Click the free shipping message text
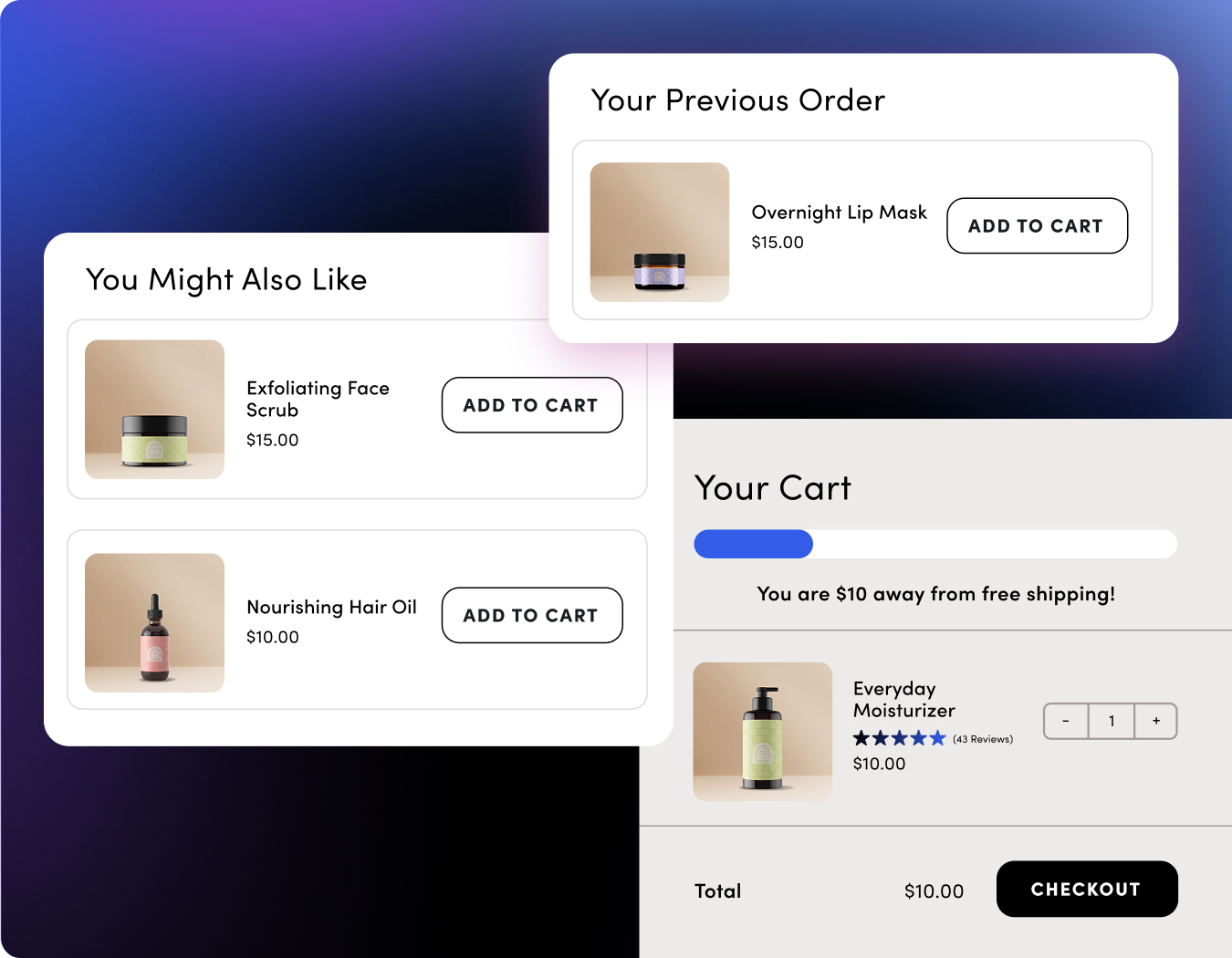The width and height of the screenshot is (1232, 958). [x=935, y=594]
